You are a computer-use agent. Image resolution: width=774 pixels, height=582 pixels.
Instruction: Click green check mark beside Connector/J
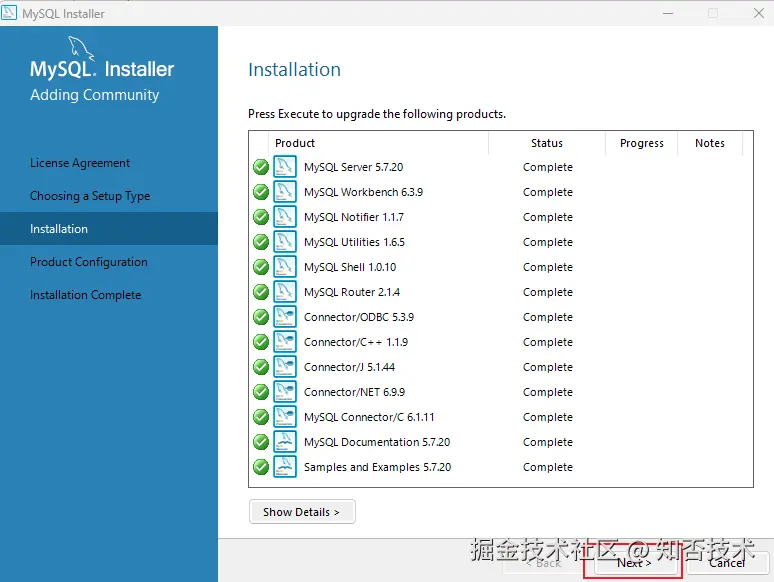[x=261, y=367]
